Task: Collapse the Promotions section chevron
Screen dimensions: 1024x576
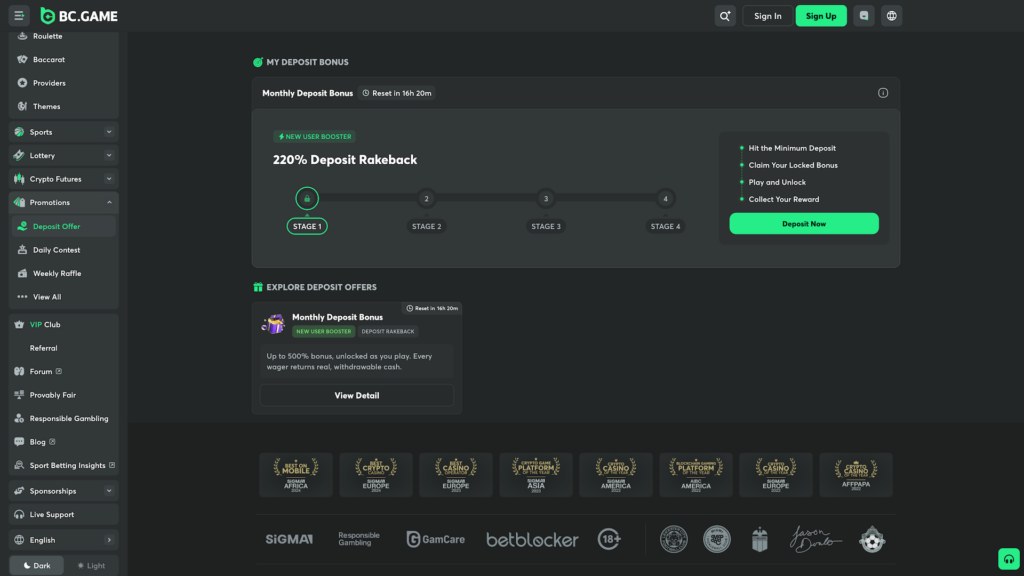Action: click(x=109, y=202)
